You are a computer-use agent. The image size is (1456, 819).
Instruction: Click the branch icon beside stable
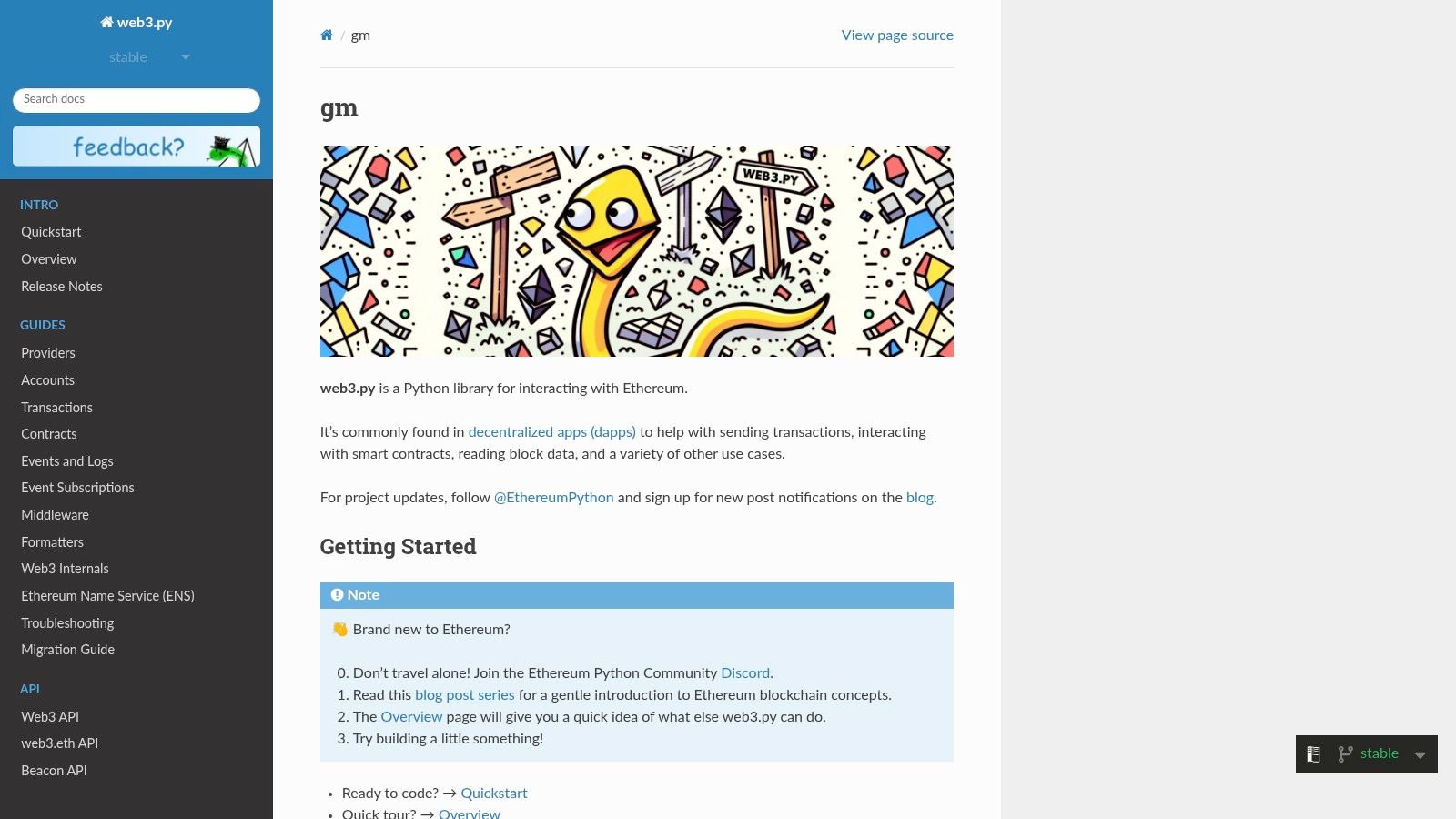tap(1345, 754)
